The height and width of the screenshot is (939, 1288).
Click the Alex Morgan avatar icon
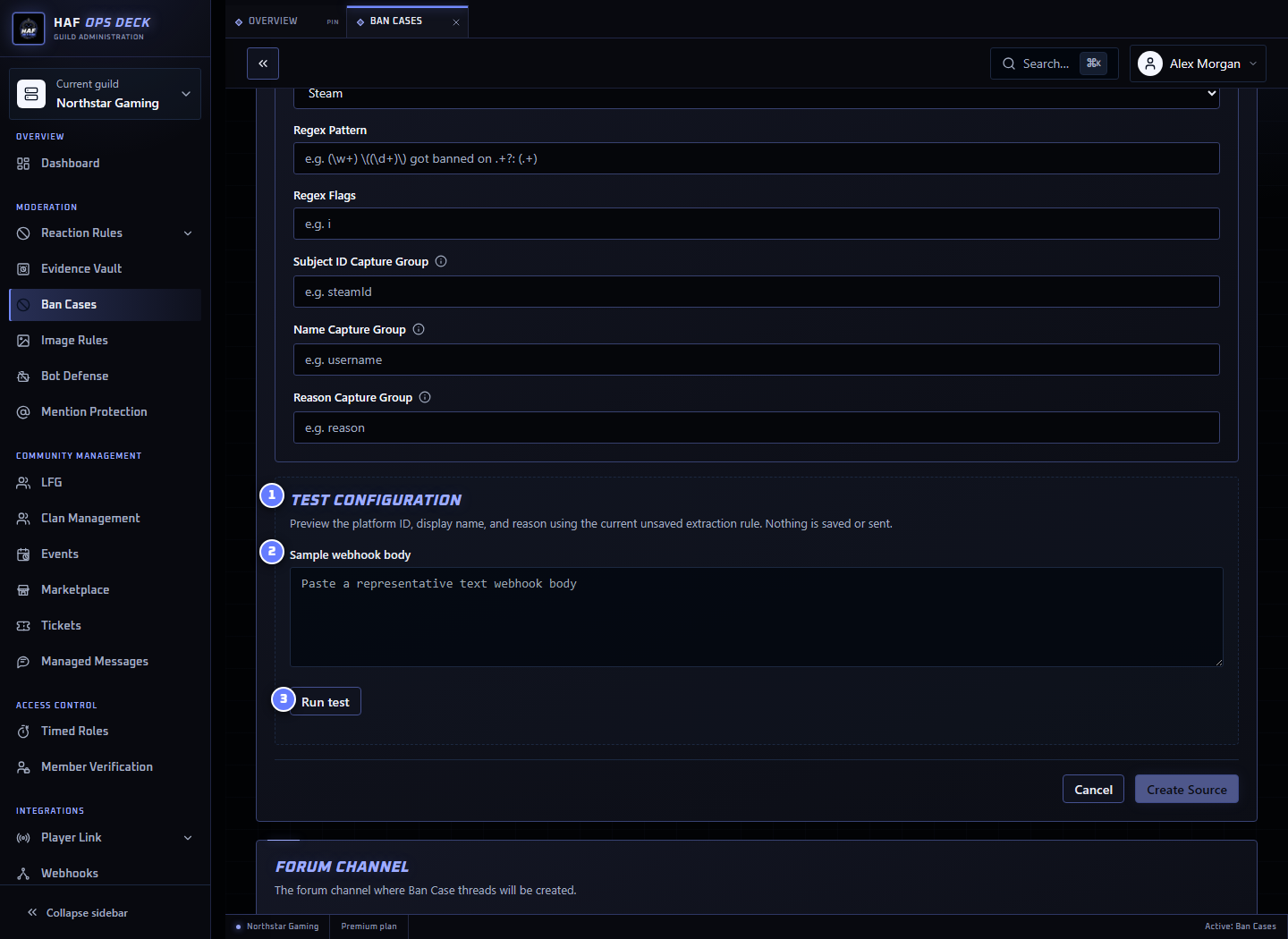(1150, 63)
